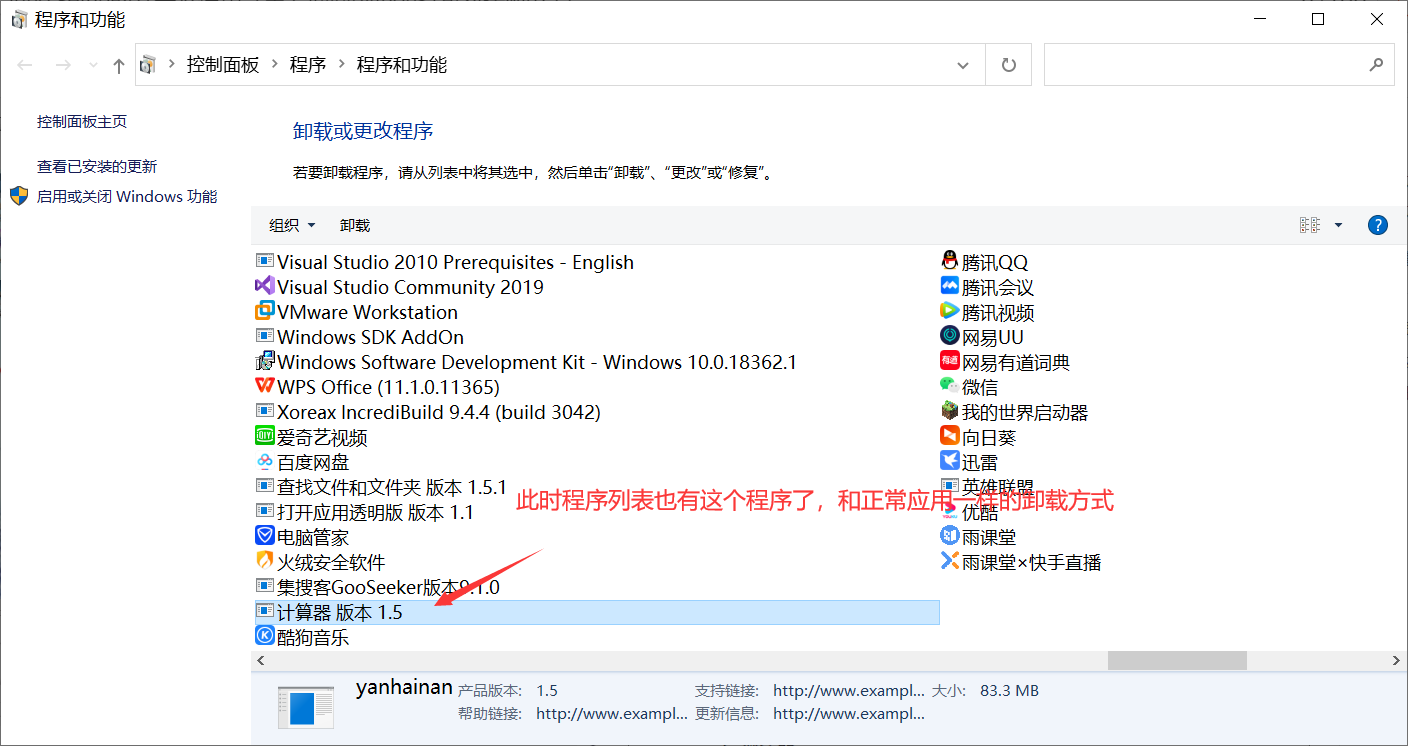This screenshot has height=746, width=1408.
Task: Click the 支持链接 URL in details pane
Action: pyautogui.click(x=849, y=691)
